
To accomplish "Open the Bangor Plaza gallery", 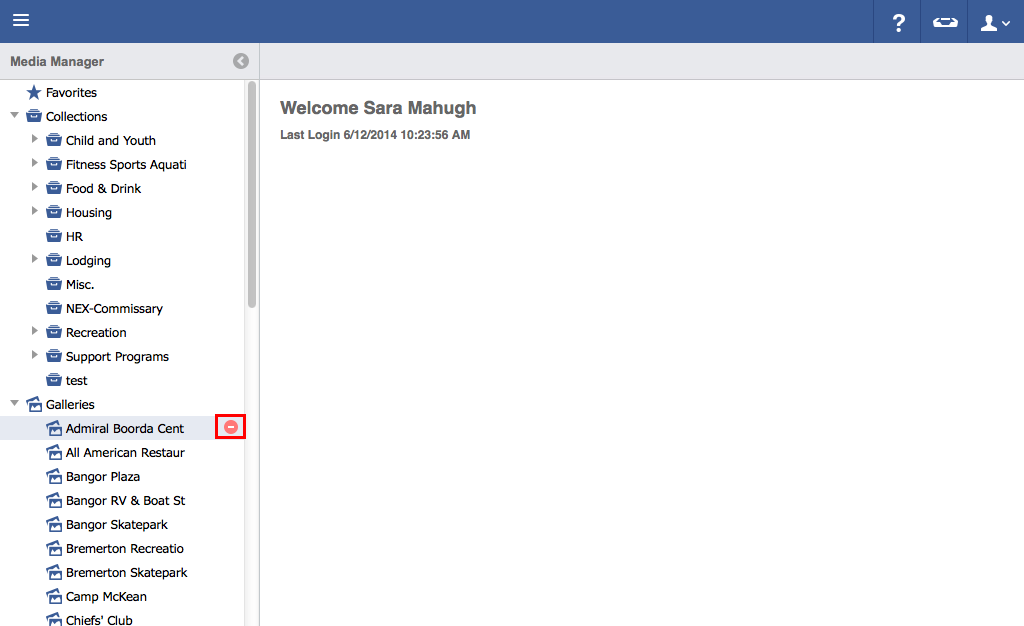I will tap(102, 476).
